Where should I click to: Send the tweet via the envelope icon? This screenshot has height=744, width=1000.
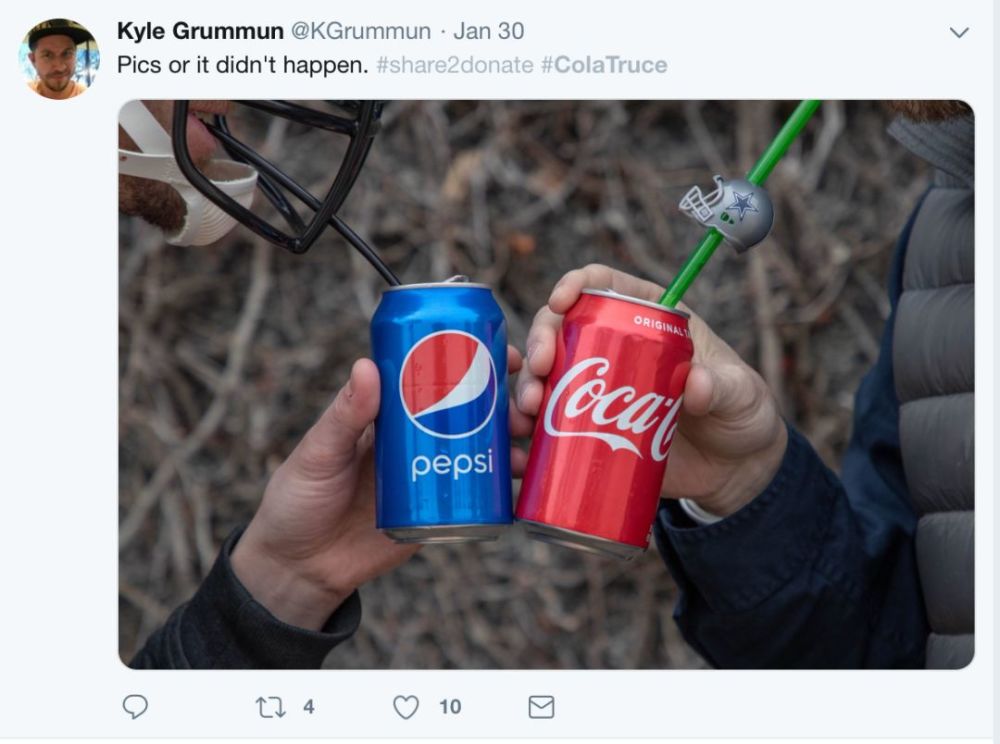pyautogui.click(x=541, y=707)
